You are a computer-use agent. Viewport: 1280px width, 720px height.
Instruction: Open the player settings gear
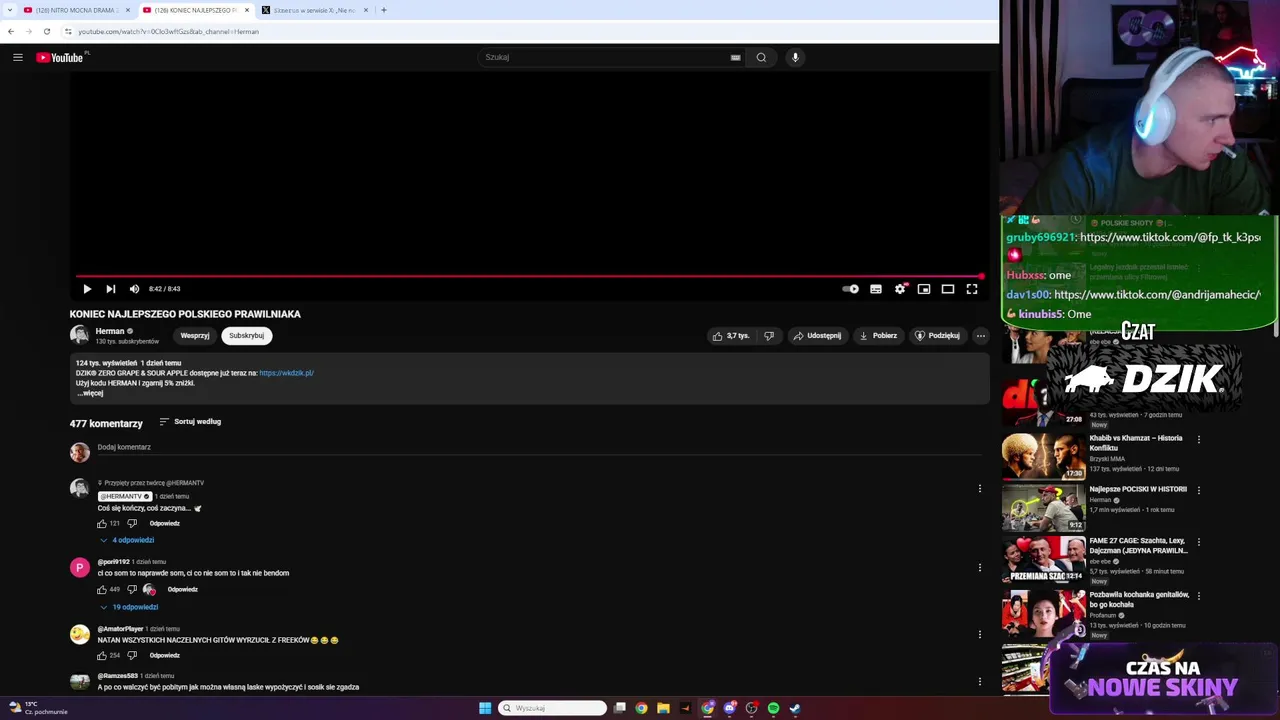coord(900,289)
